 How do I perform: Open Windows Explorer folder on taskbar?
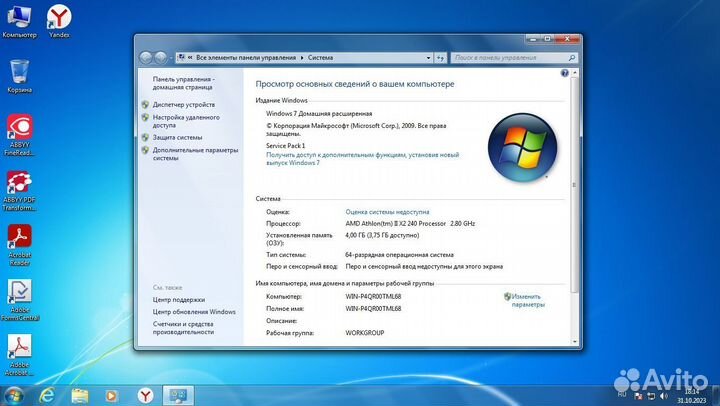79,395
